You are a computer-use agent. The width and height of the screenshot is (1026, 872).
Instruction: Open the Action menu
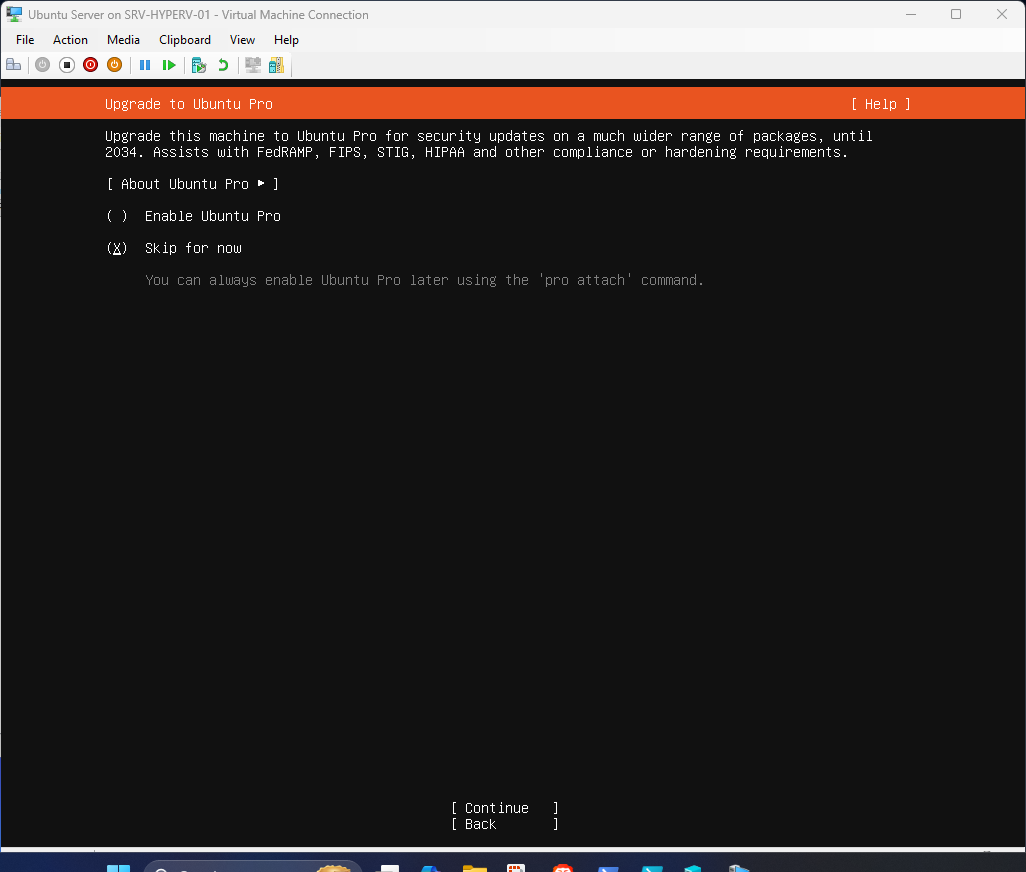pos(70,40)
